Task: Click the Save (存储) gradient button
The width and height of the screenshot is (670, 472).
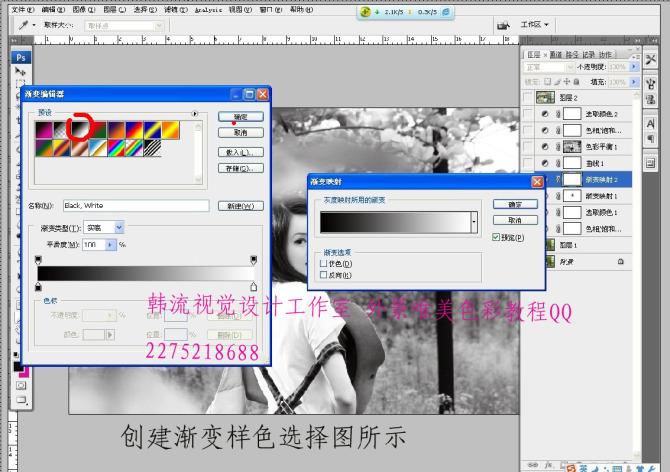Action: (x=241, y=168)
